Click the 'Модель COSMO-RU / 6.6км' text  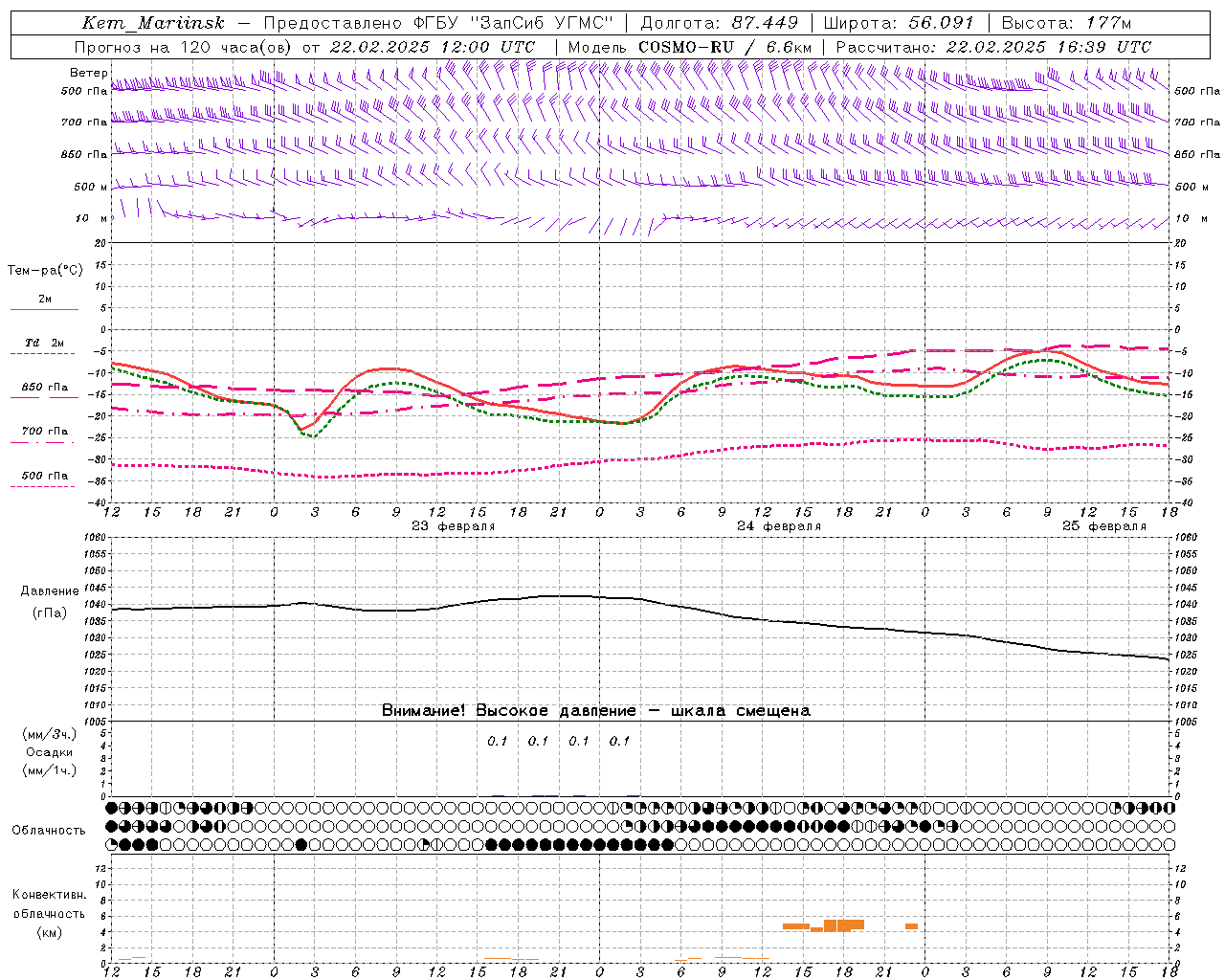[690, 47]
